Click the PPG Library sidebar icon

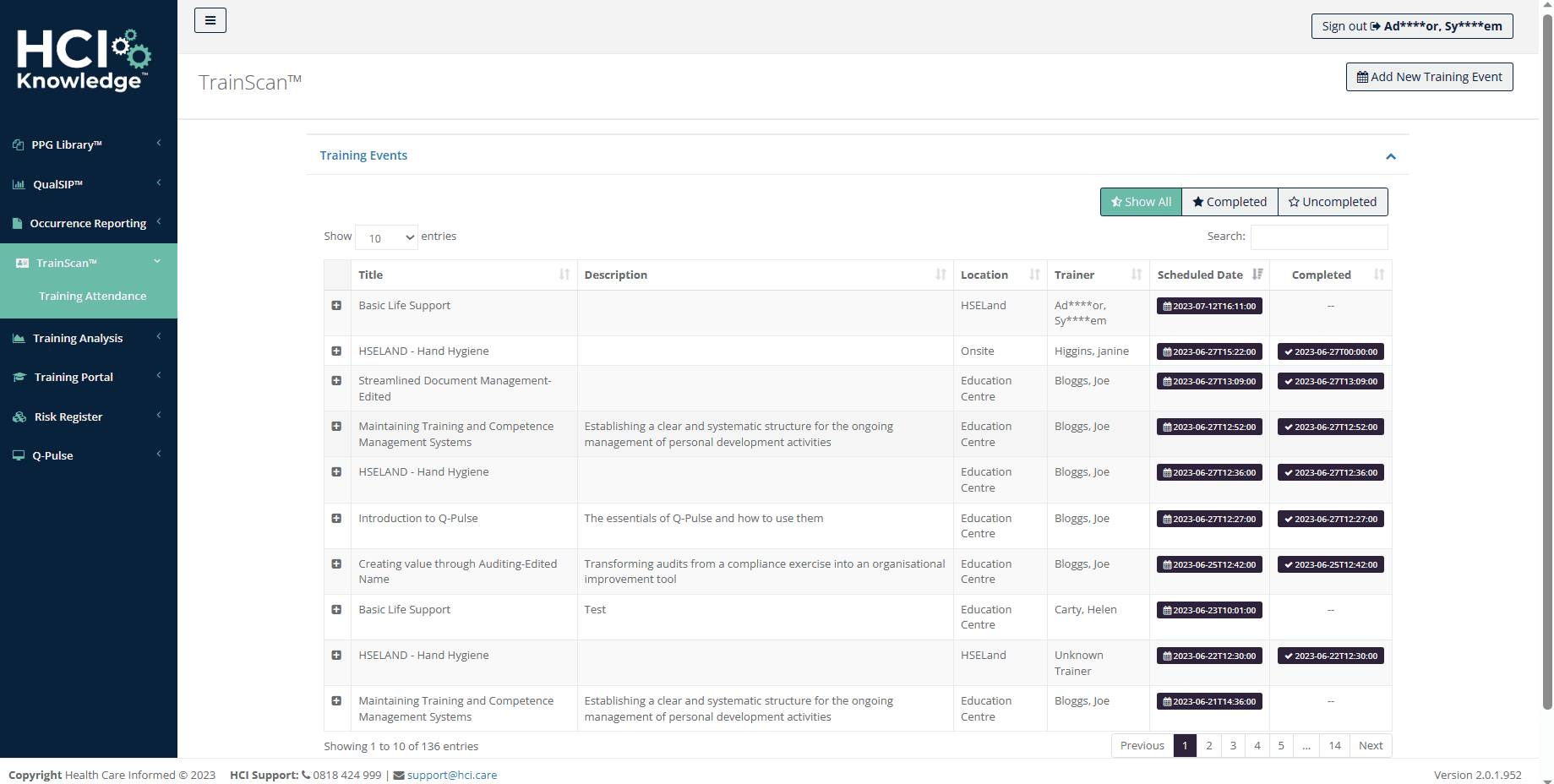[x=17, y=144]
